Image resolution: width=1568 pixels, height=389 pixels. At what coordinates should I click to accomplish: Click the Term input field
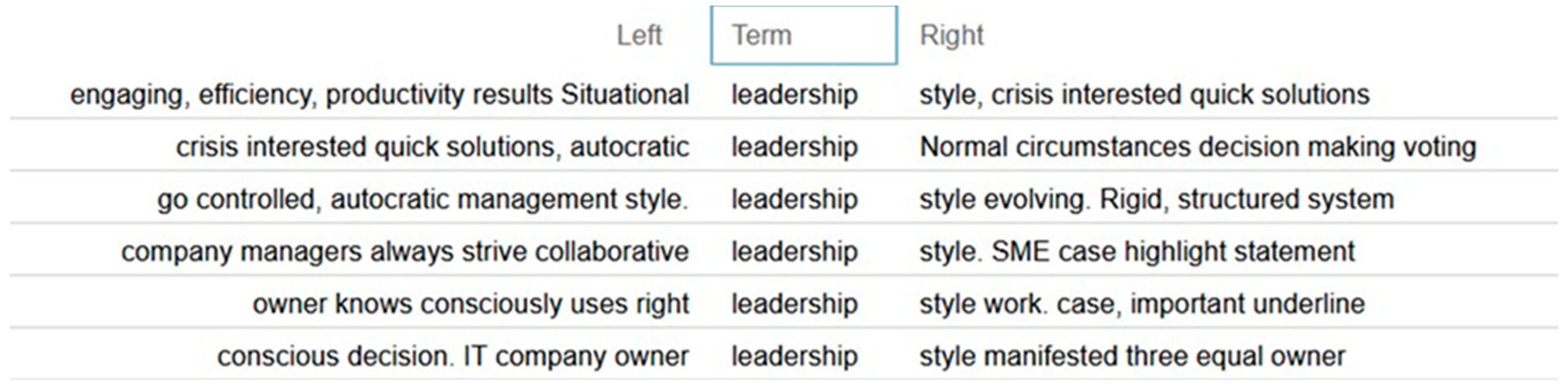[803, 35]
